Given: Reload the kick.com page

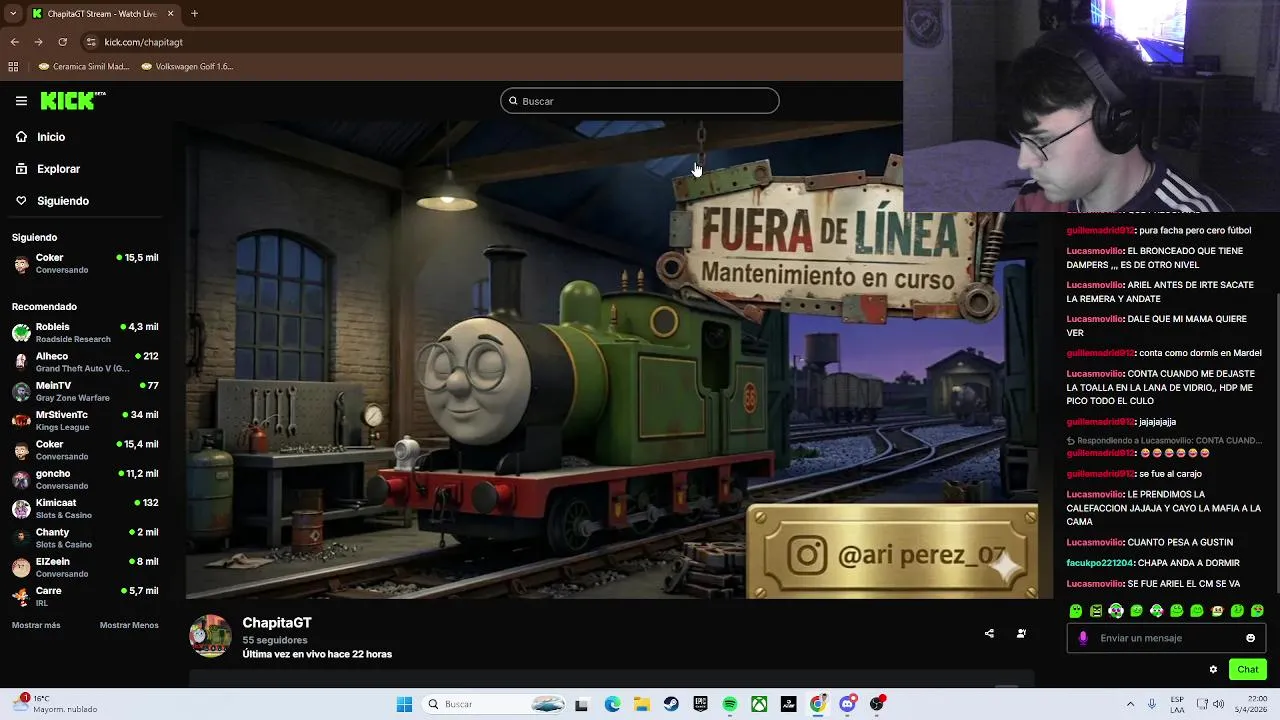Looking at the screenshot, I should point(62,42).
